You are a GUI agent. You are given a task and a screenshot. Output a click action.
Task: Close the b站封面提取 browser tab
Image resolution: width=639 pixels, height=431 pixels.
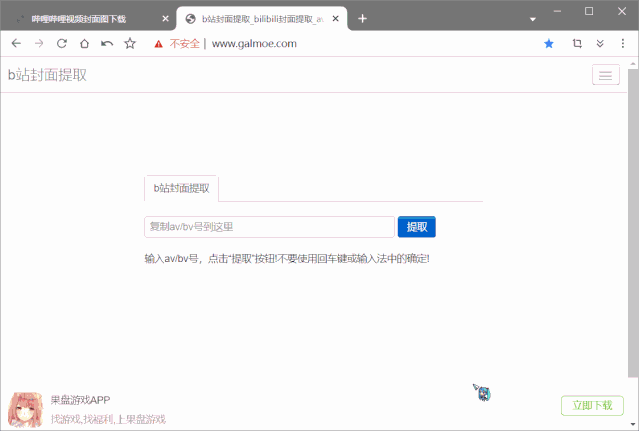coord(335,19)
